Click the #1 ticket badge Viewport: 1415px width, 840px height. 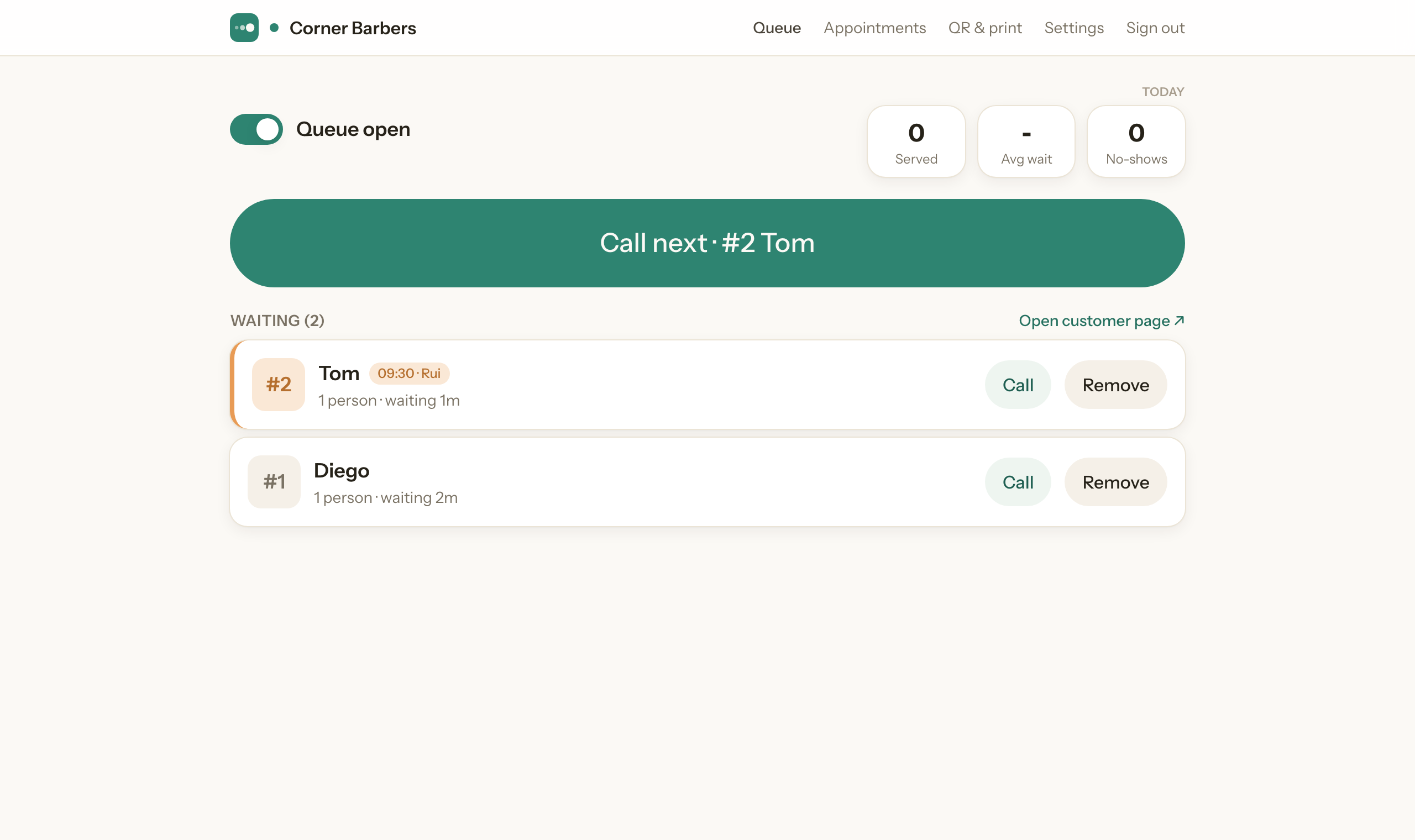click(x=274, y=482)
